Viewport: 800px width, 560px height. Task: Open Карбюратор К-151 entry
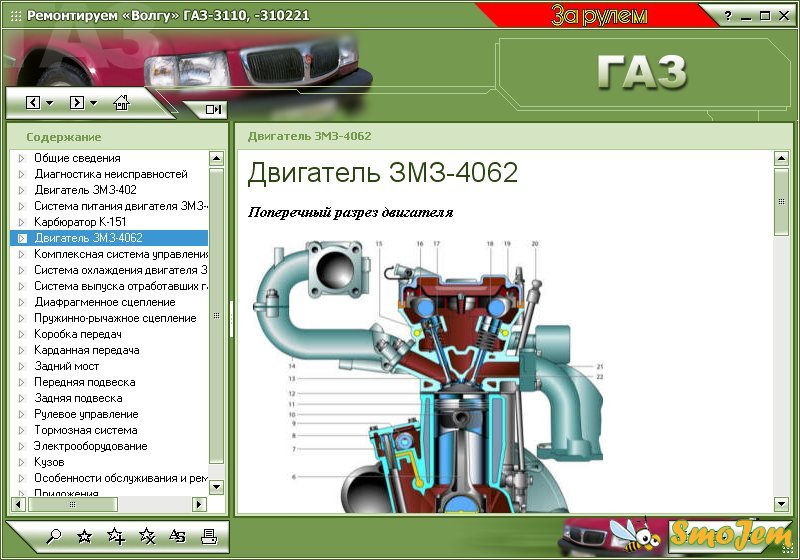[x=80, y=222]
